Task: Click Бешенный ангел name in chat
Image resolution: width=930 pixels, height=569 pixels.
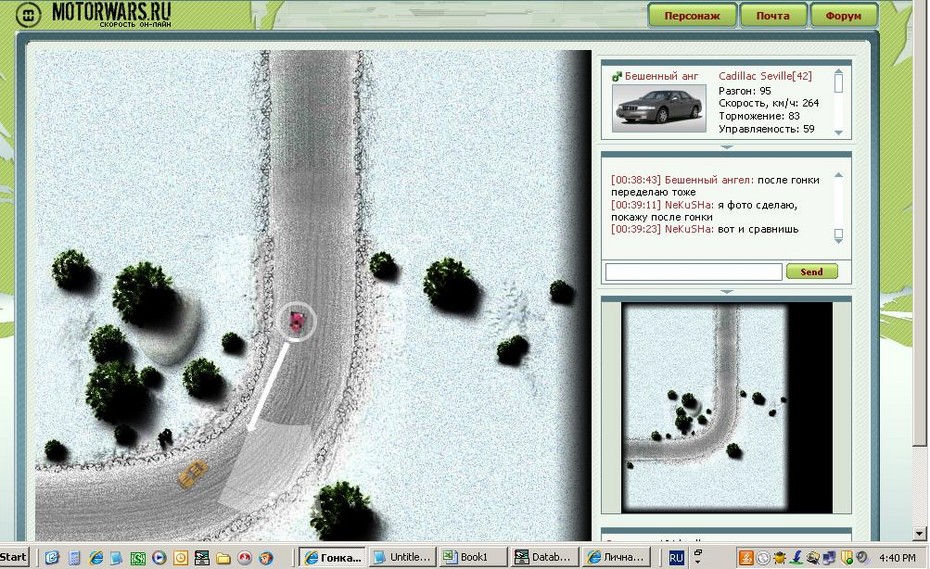Action: click(x=709, y=180)
